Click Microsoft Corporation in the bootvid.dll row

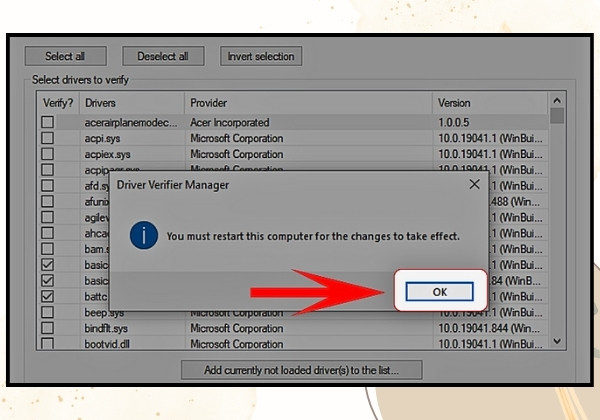[237, 344]
